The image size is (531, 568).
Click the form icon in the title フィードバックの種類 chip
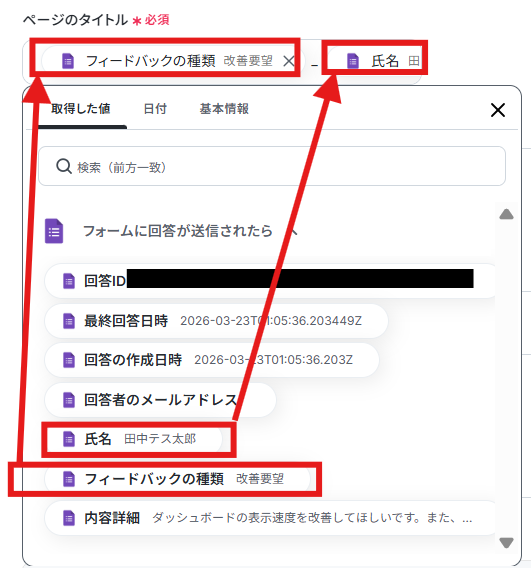68,61
